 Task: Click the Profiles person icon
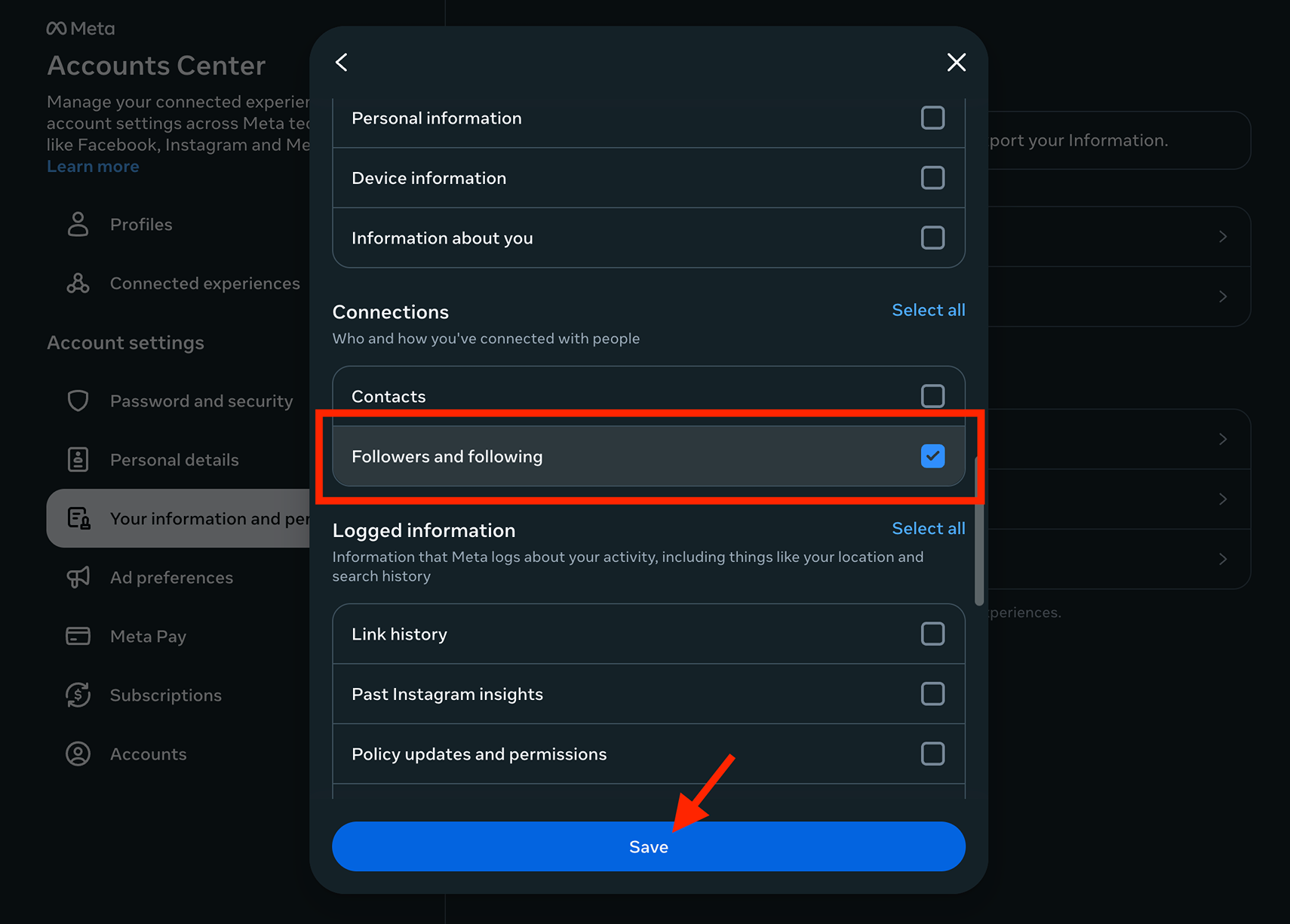click(78, 224)
